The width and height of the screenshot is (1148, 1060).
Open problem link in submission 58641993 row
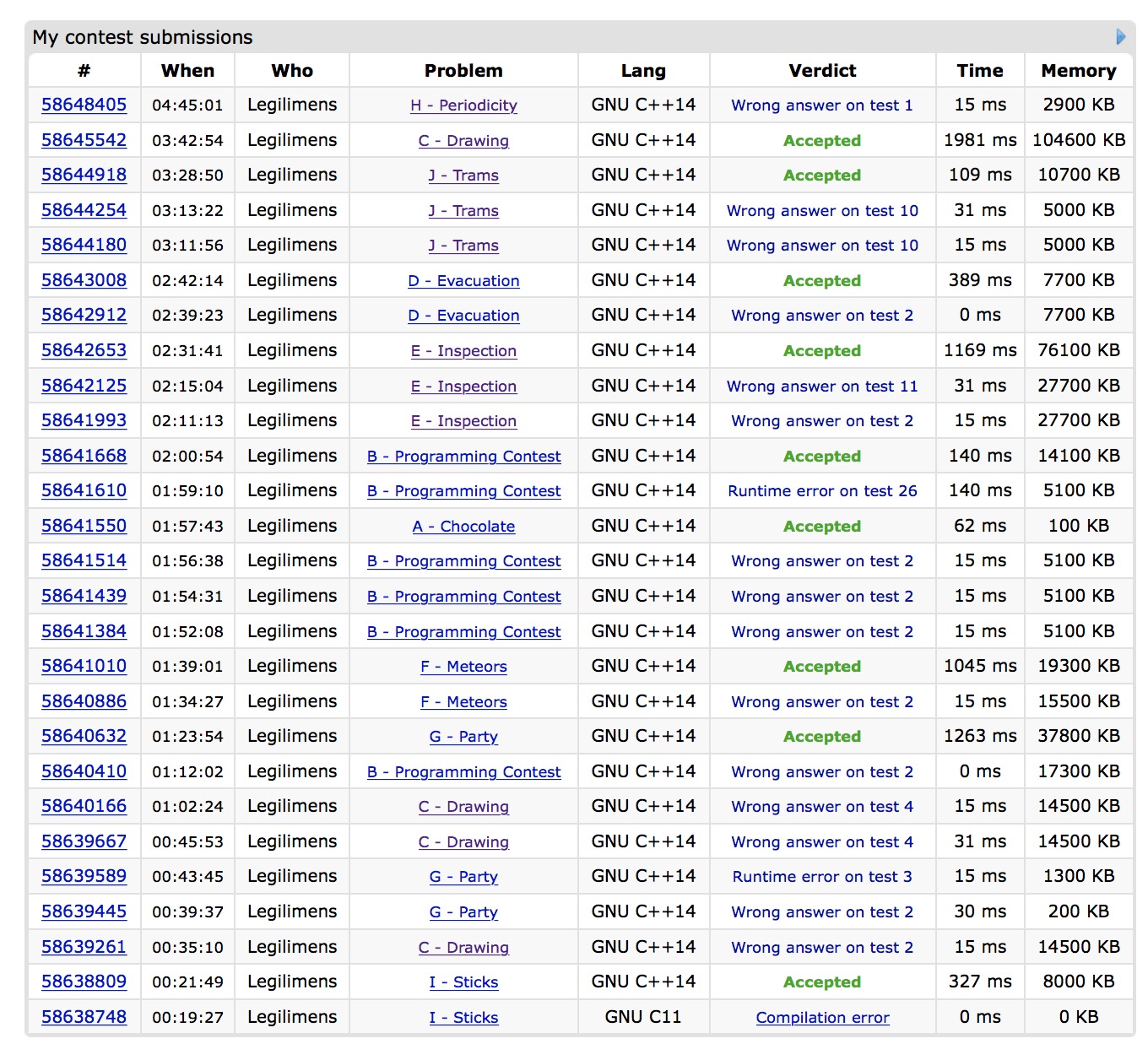tap(463, 421)
